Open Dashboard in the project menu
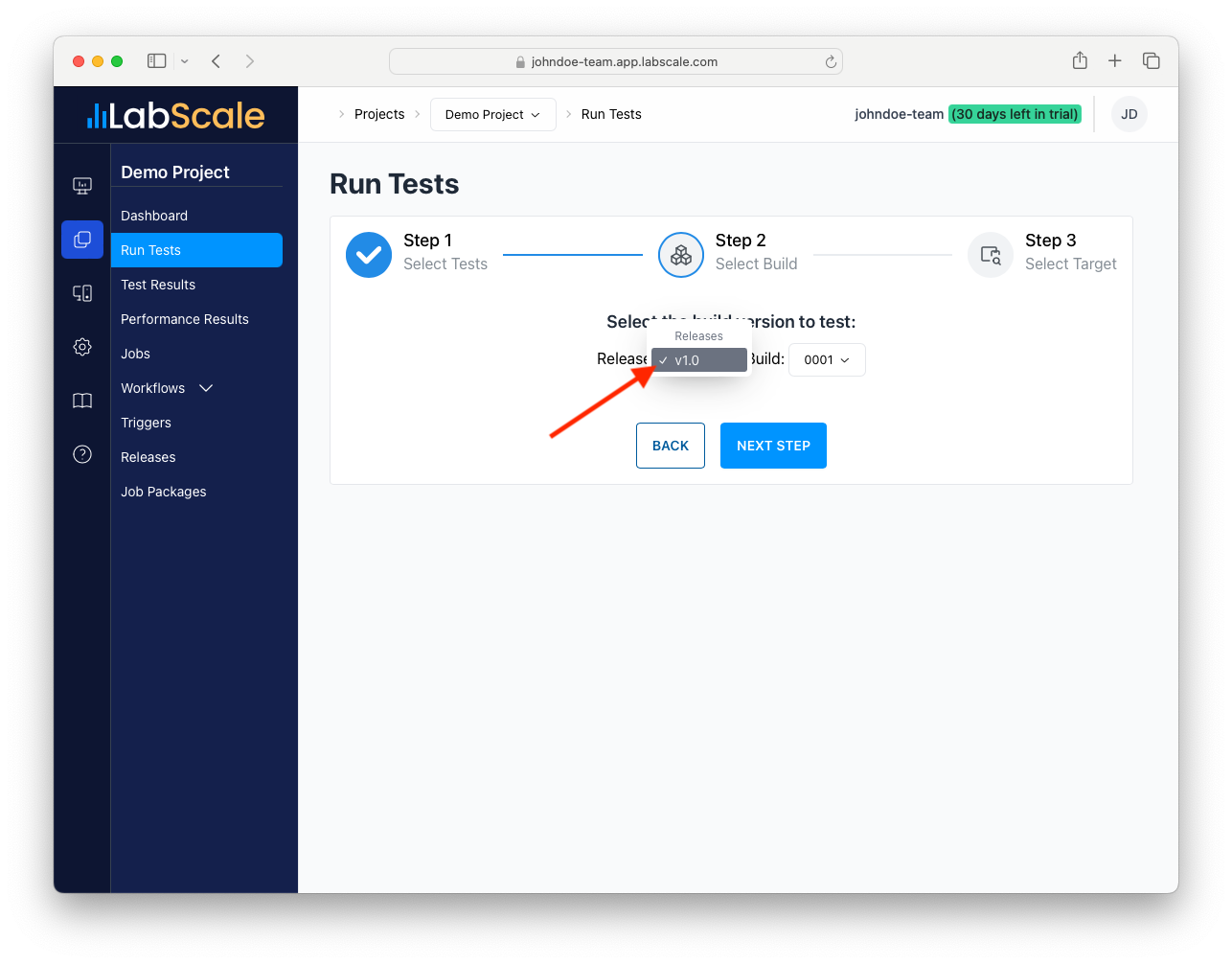Image resolution: width=1232 pixels, height=964 pixels. tap(196, 216)
